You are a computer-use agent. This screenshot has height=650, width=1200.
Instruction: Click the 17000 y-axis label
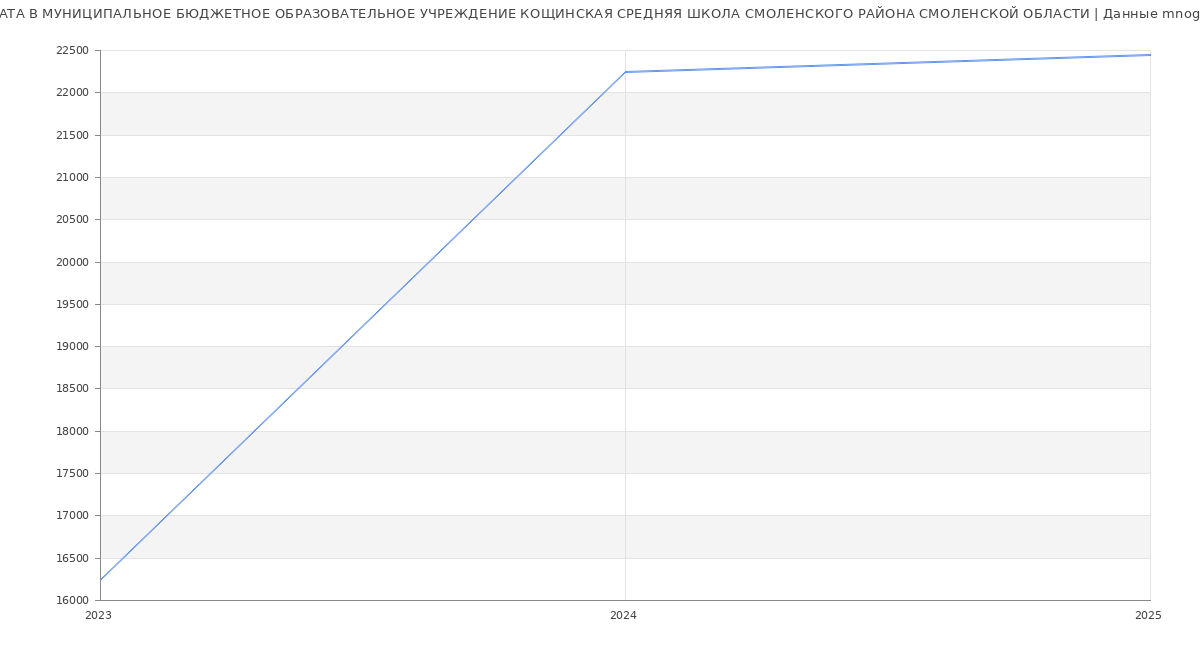pos(73,516)
